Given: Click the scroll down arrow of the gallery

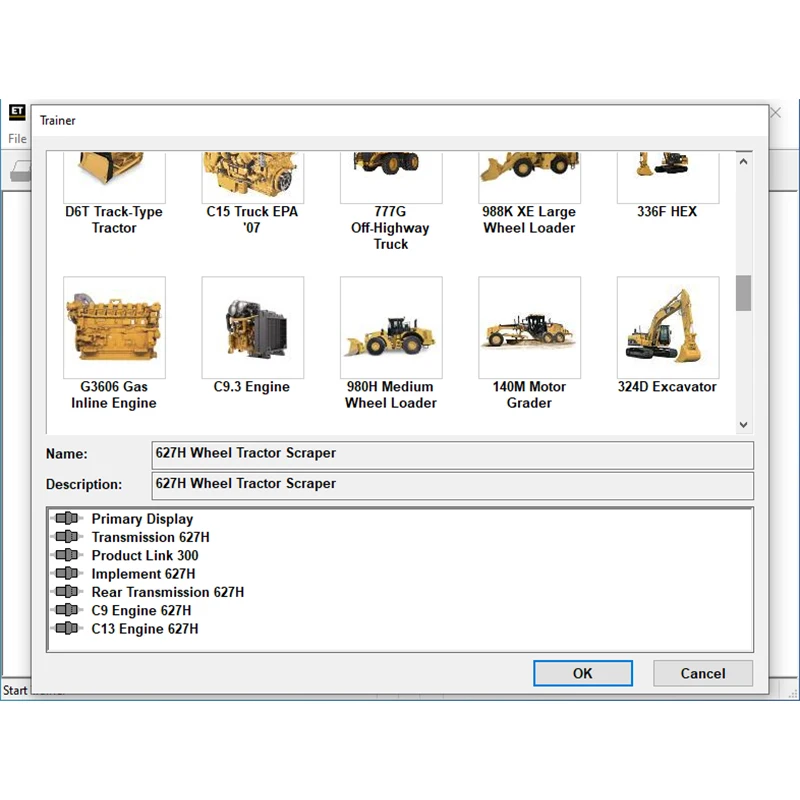Looking at the screenshot, I should coord(743,424).
